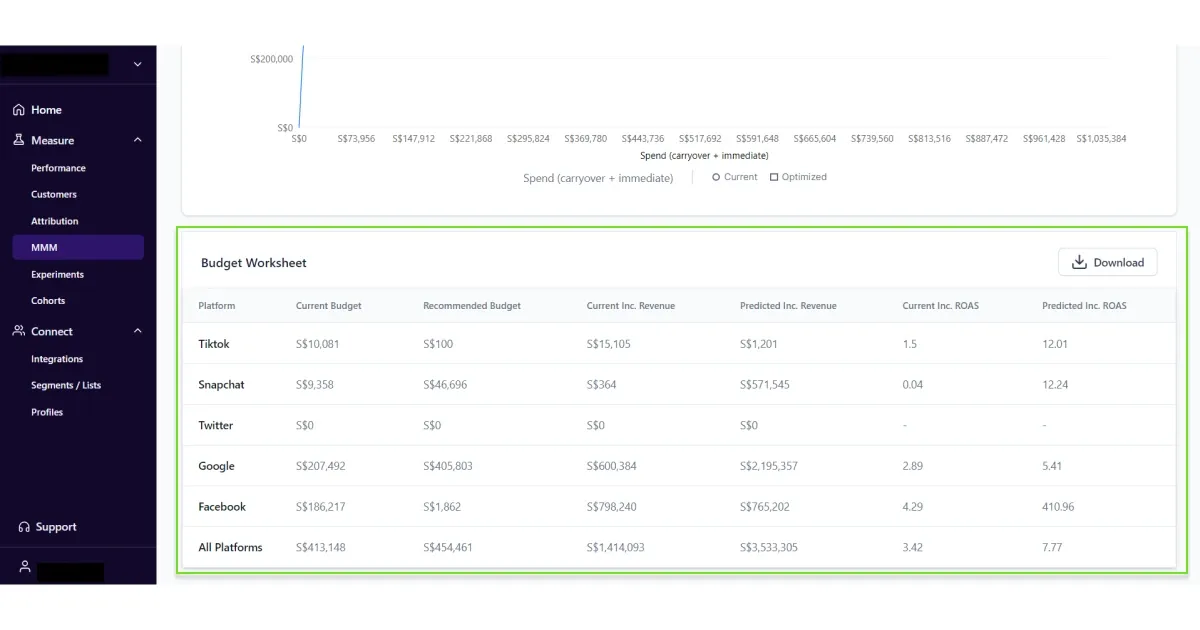Open the Cohorts page

[48, 300]
